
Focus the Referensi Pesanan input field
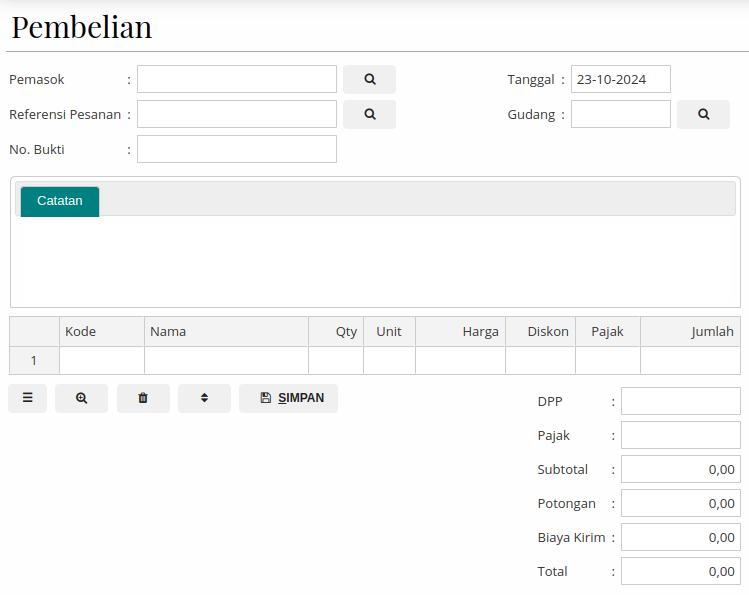click(x=237, y=114)
